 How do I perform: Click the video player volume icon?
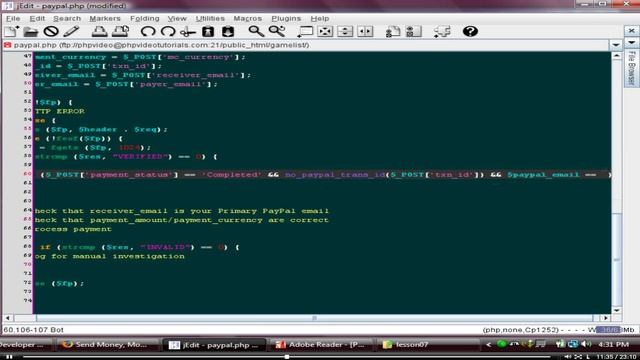[568, 357]
